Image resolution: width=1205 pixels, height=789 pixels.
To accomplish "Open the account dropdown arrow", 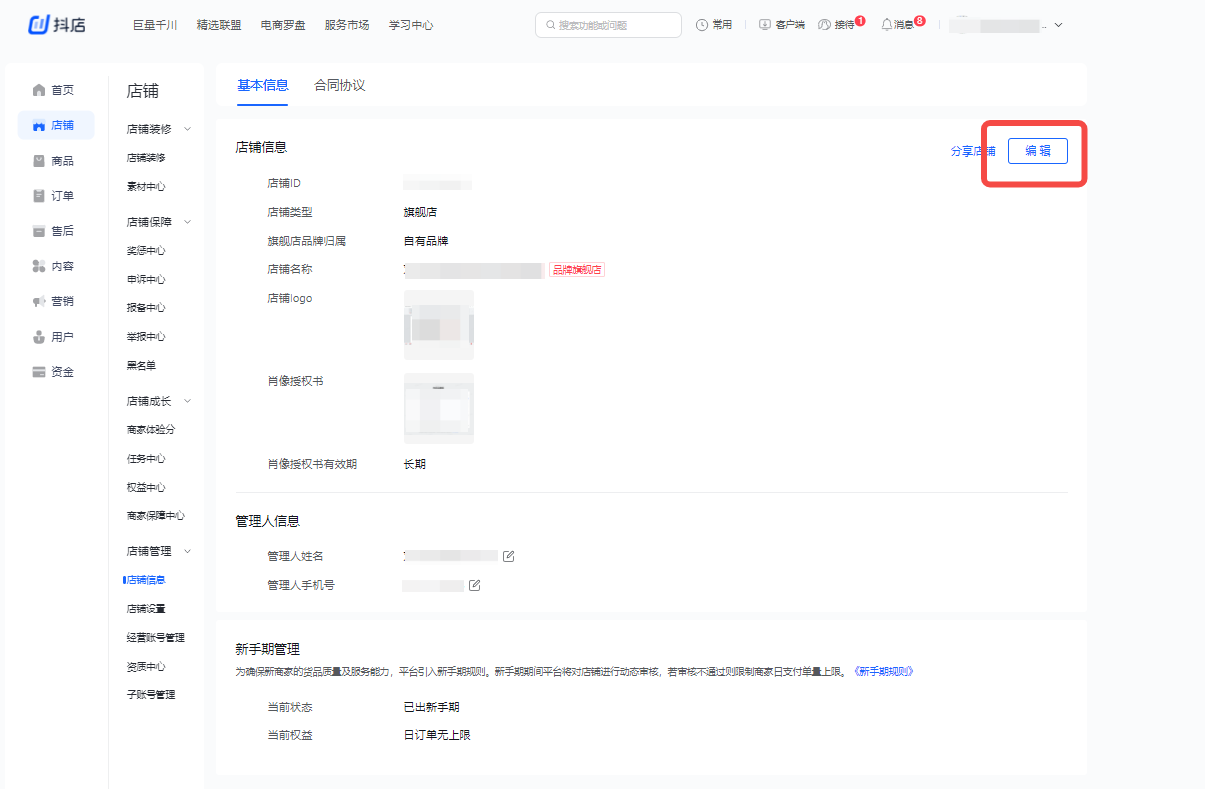I will [x=1059, y=25].
